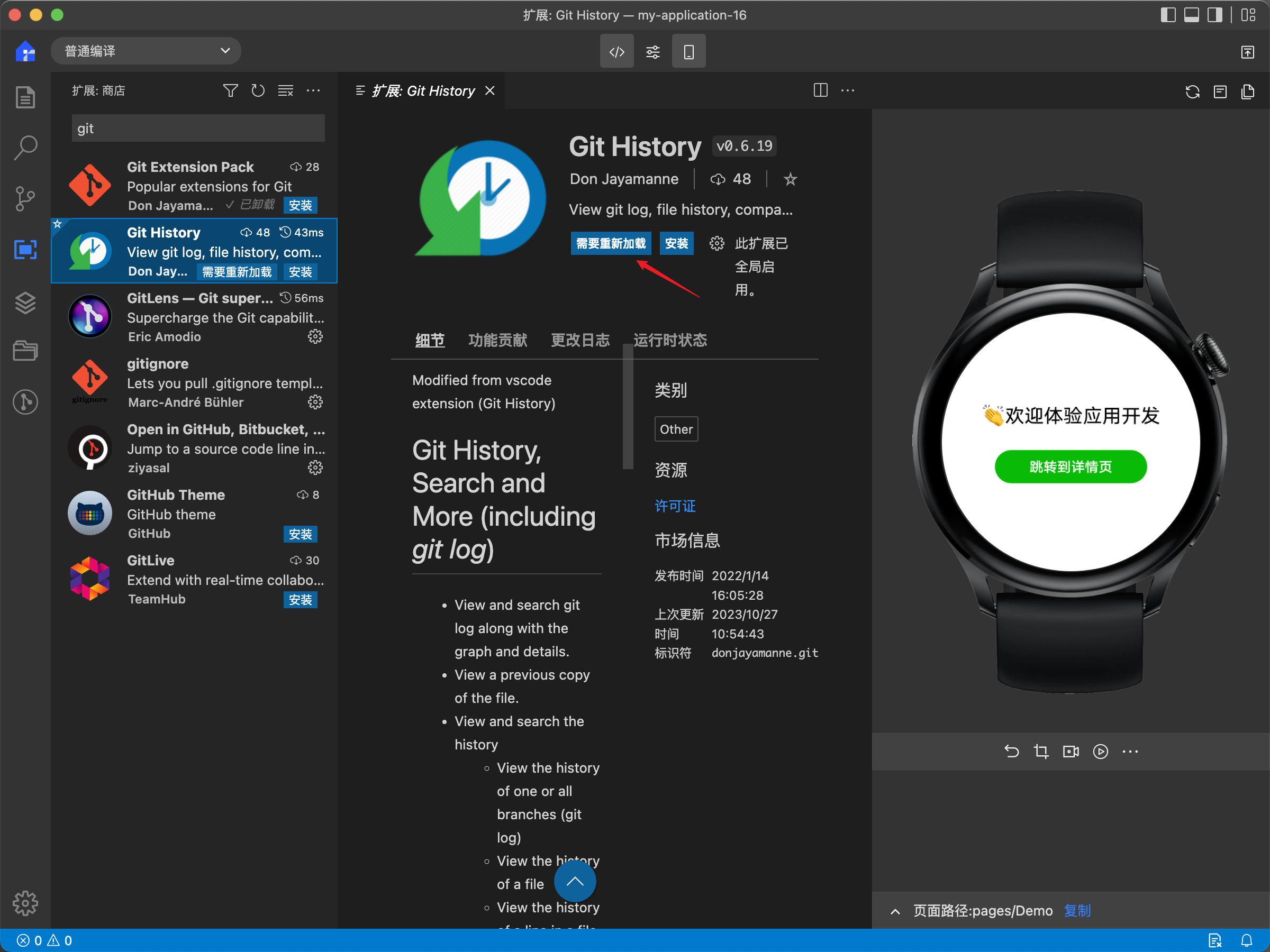Image resolution: width=1270 pixels, height=952 pixels.
Task: Click the README vertical scrollbar
Action: point(628,406)
